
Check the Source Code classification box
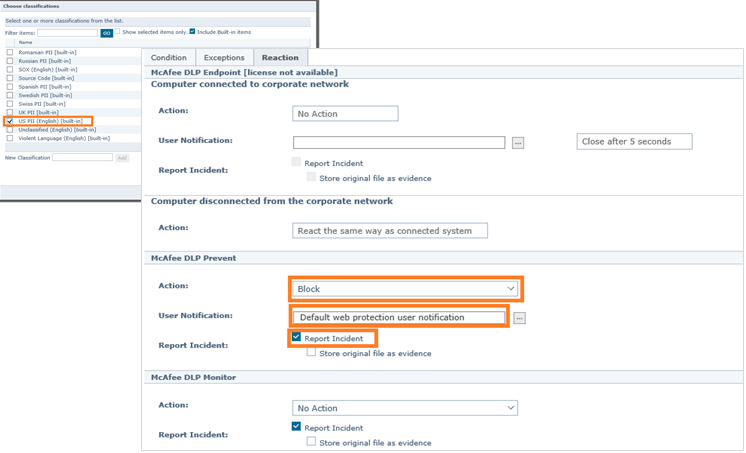point(10,78)
